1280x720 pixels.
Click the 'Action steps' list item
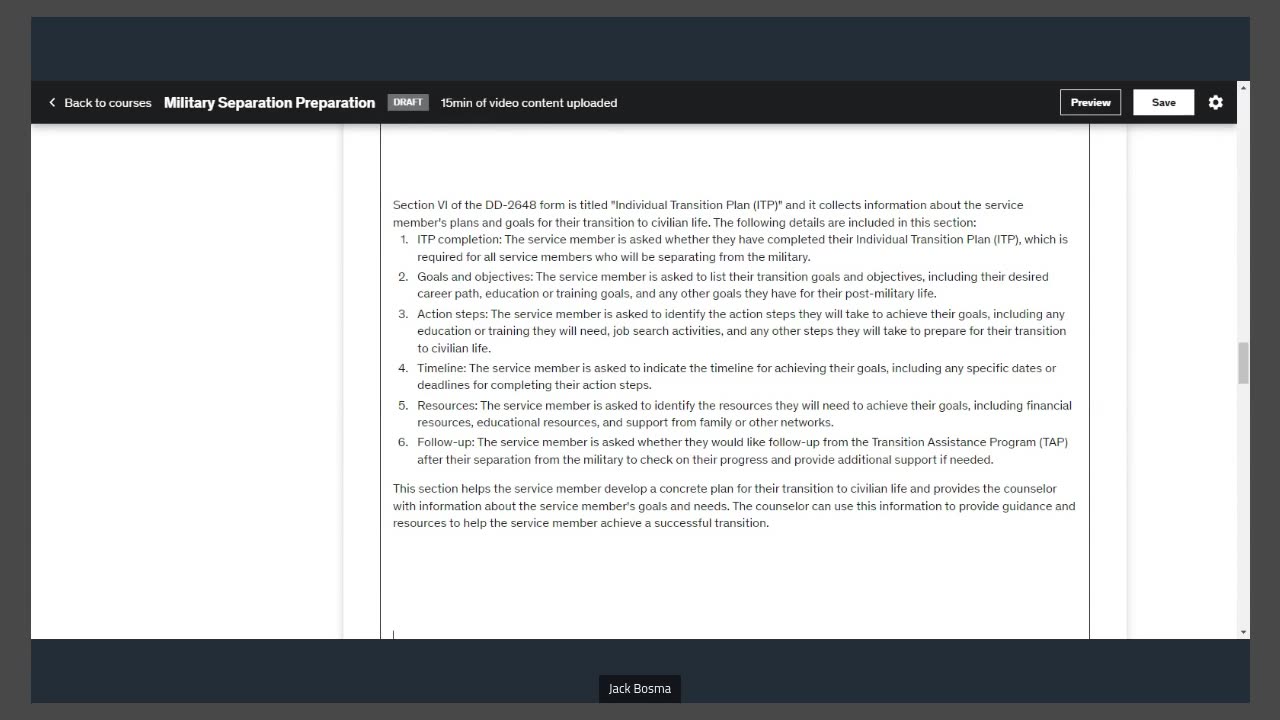point(742,331)
